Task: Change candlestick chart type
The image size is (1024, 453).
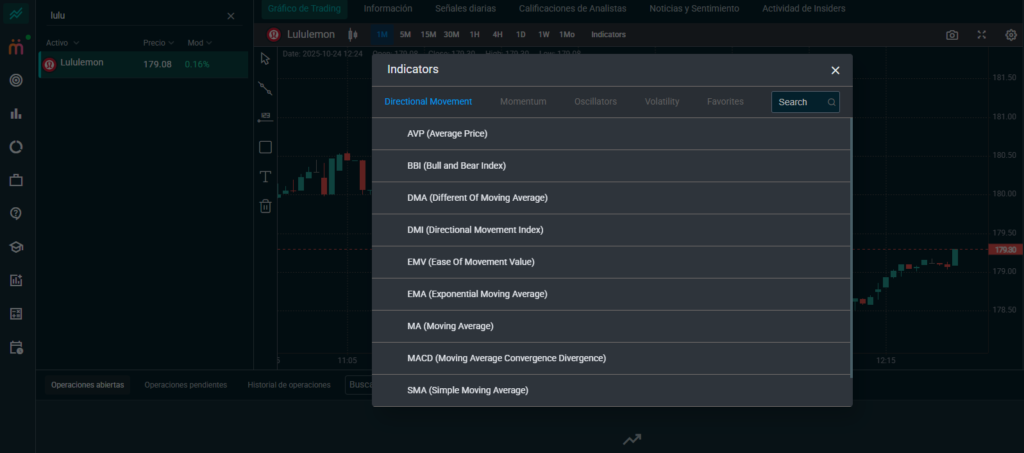Action: (x=352, y=34)
